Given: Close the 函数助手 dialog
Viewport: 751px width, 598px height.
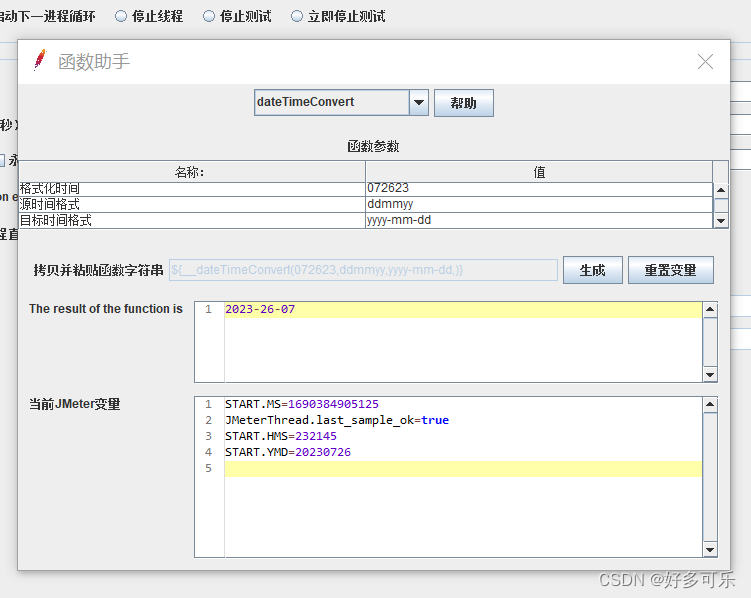Looking at the screenshot, I should (705, 62).
